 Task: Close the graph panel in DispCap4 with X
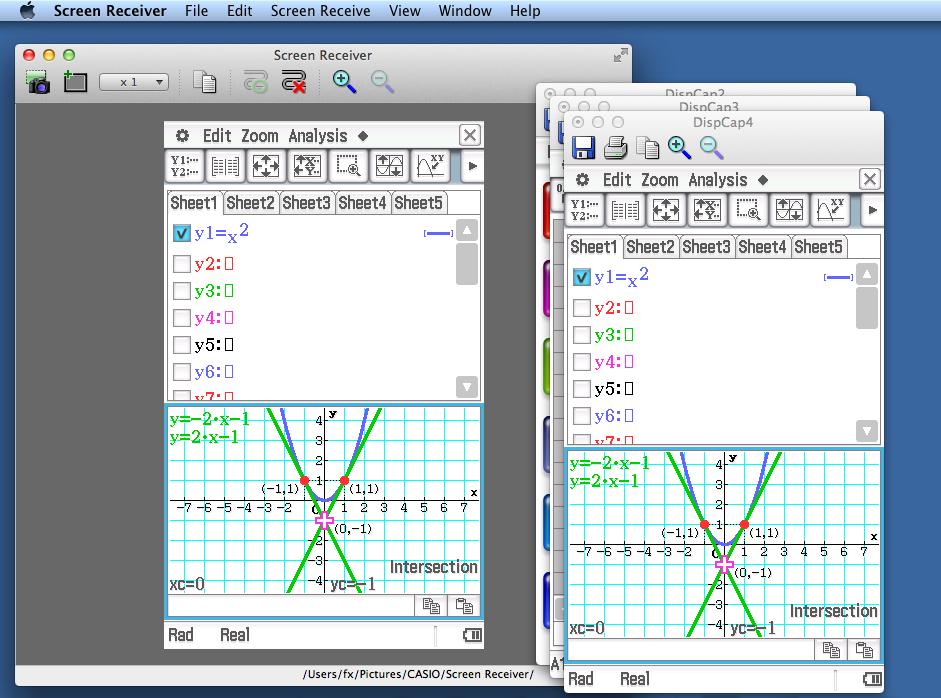click(870, 179)
